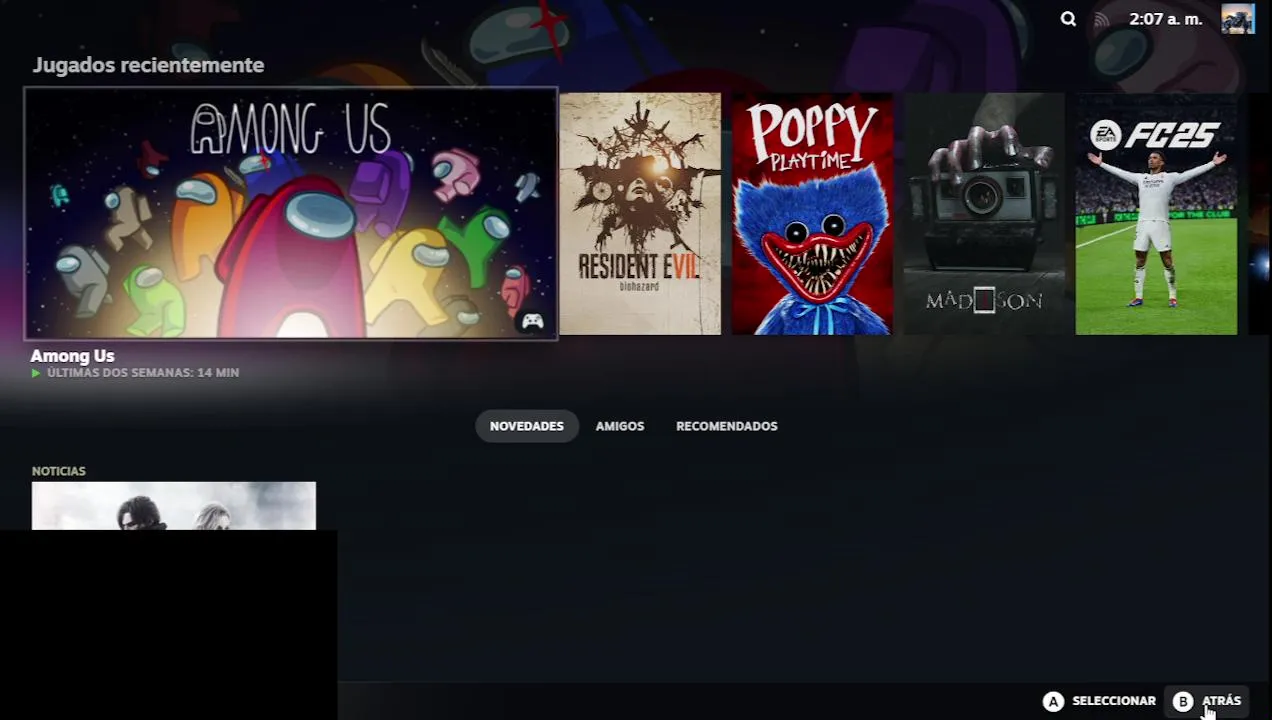This screenshot has width=1272, height=720.
Task: Open the Resident Evil 7 biohazard cover
Action: pyautogui.click(x=640, y=214)
